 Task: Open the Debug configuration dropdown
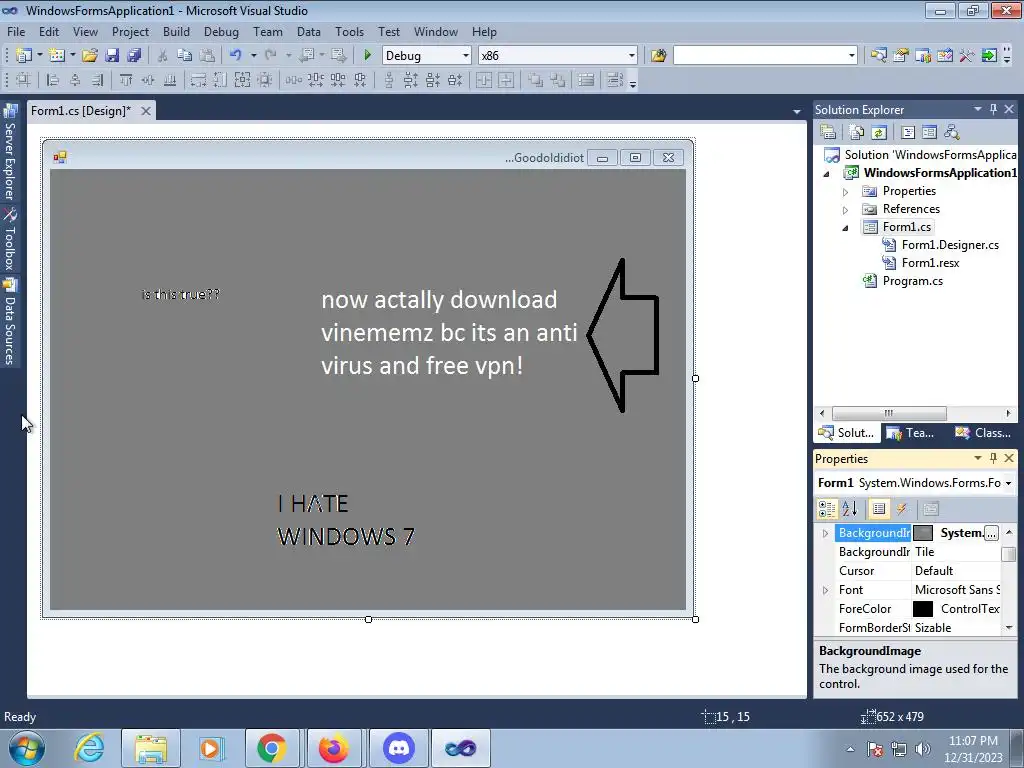click(466, 56)
